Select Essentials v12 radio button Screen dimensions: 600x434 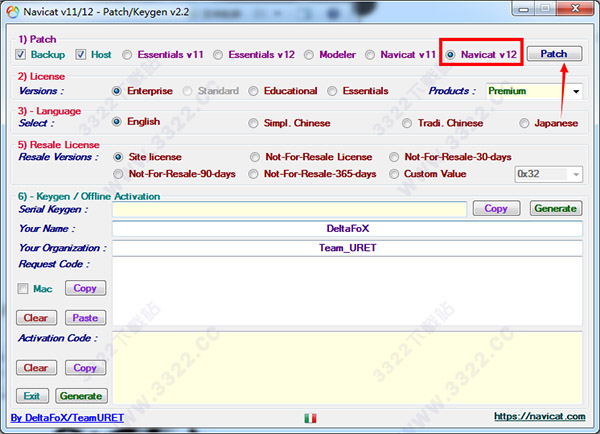click(x=218, y=55)
